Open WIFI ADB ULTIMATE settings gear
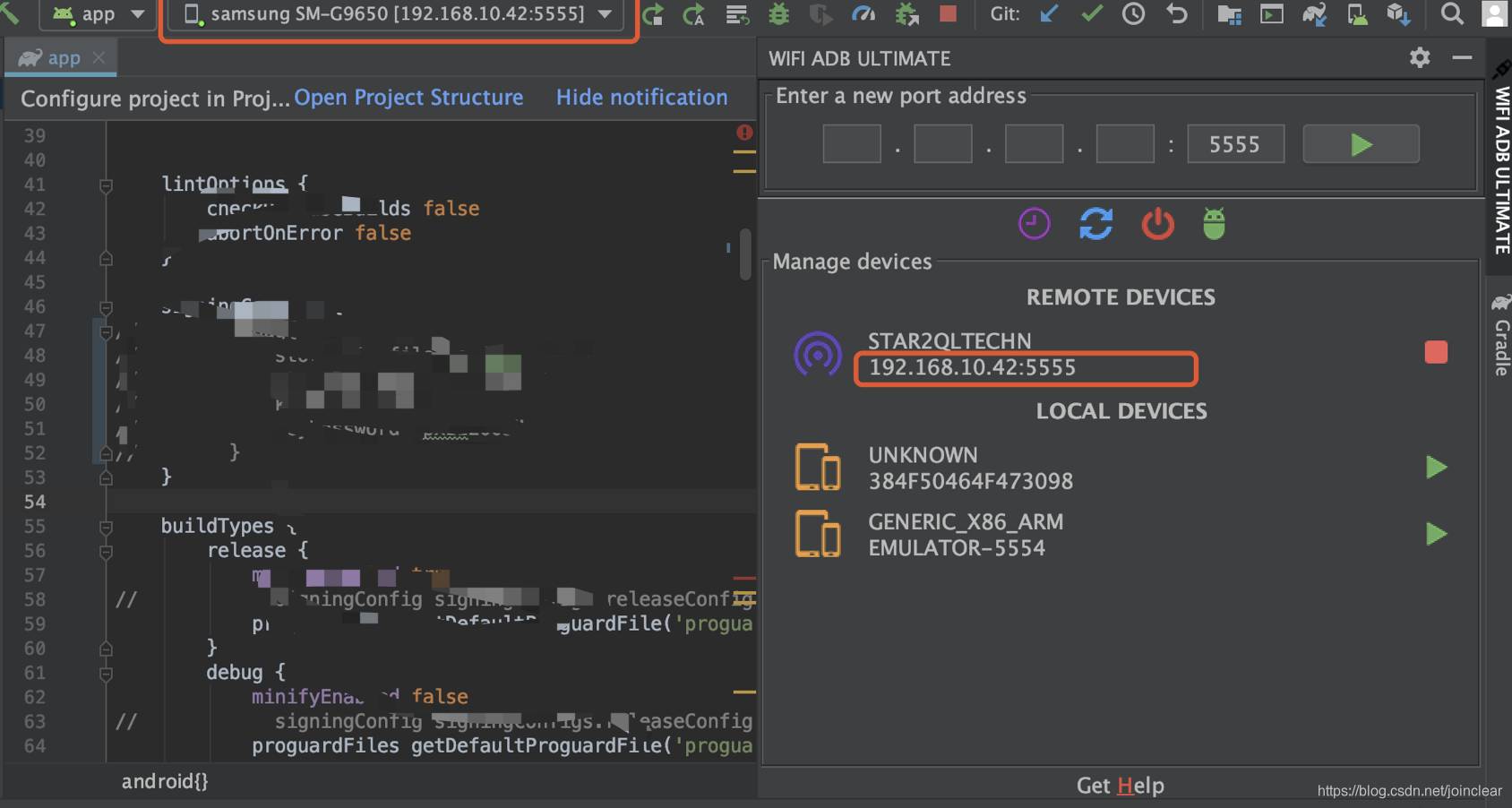Screen dimensions: 1512x808 (x=1420, y=57)
